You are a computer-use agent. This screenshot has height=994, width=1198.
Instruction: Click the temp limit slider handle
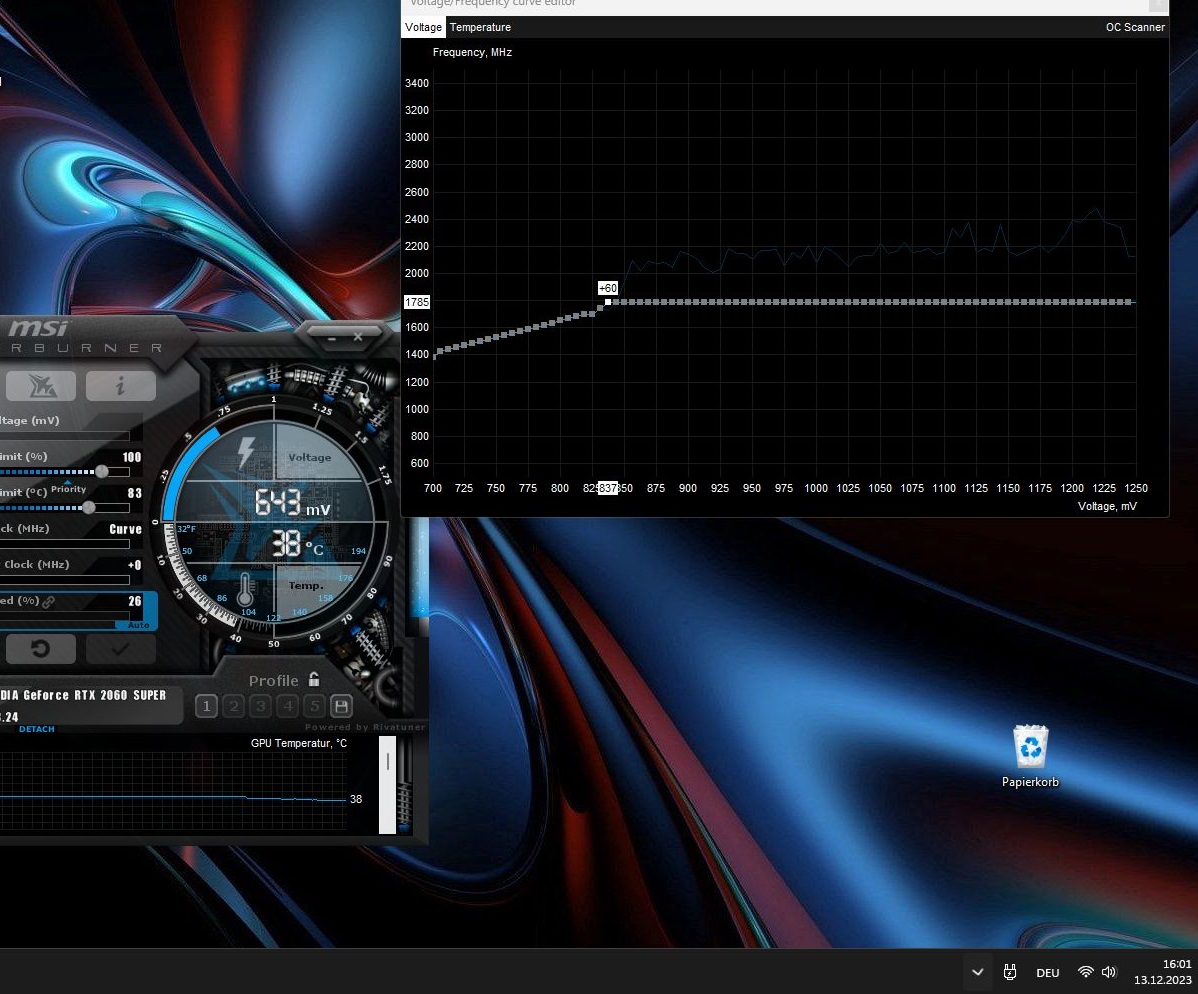coord(89,507)
